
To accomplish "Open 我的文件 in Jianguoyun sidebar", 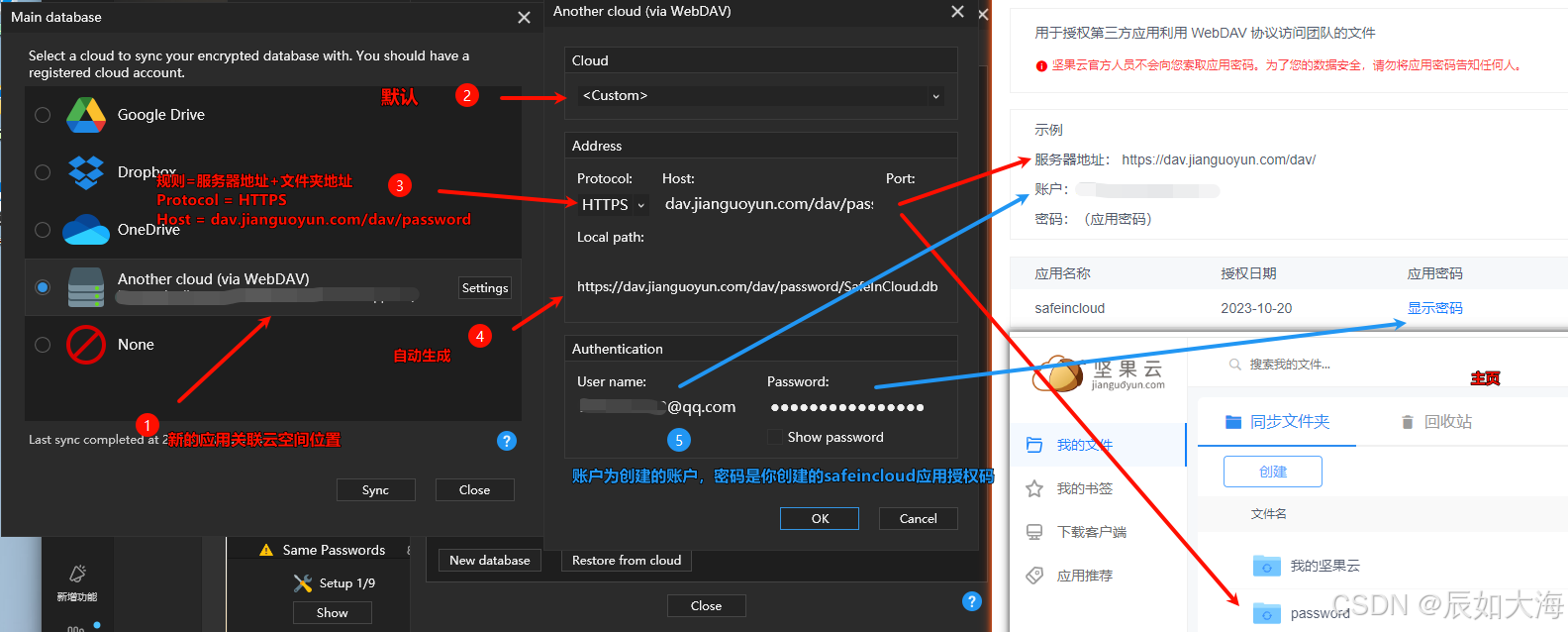I will (1098, 445).
